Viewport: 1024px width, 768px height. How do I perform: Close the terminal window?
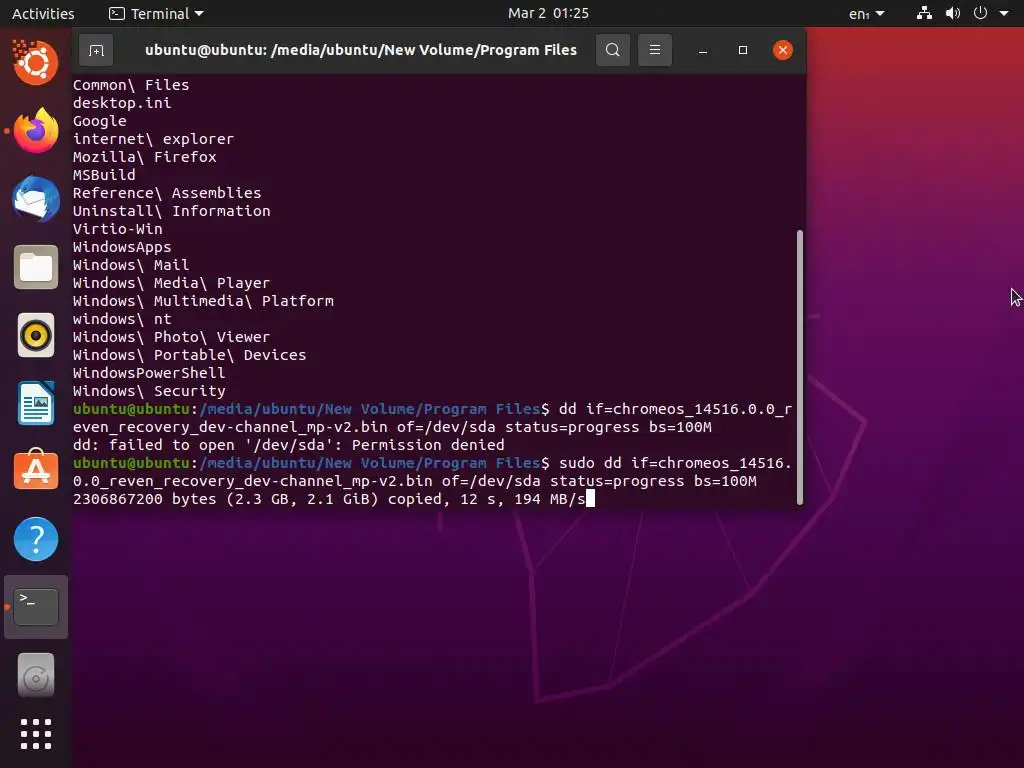[x=782, y=50]
